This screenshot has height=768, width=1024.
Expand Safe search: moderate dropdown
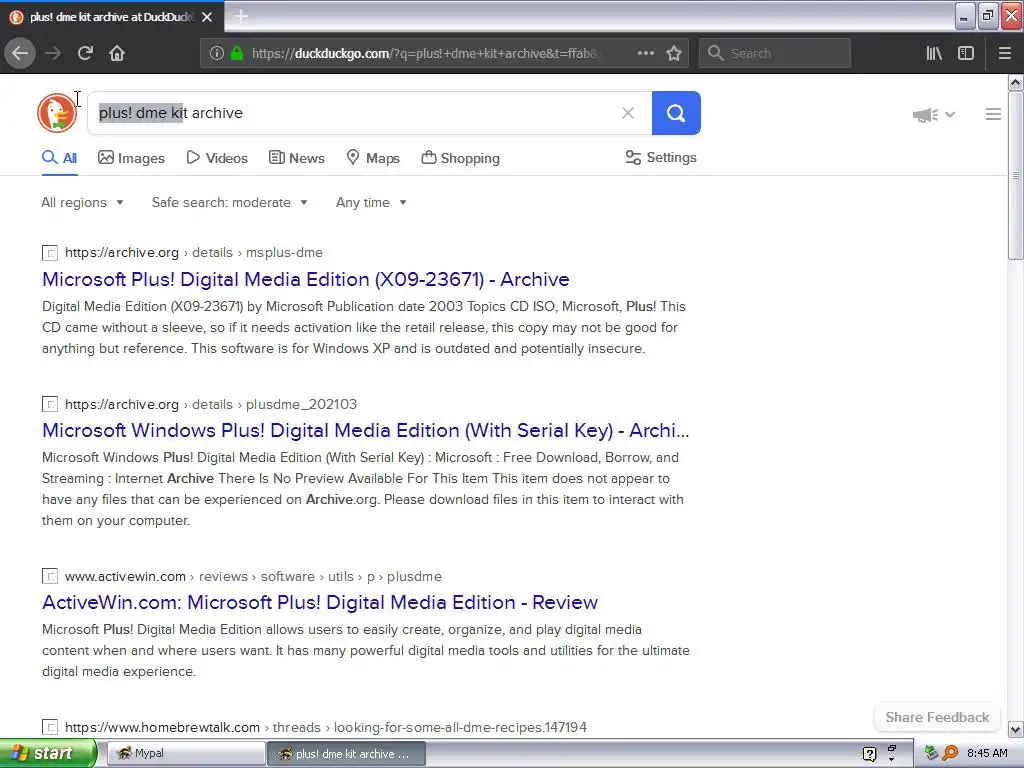230,202
